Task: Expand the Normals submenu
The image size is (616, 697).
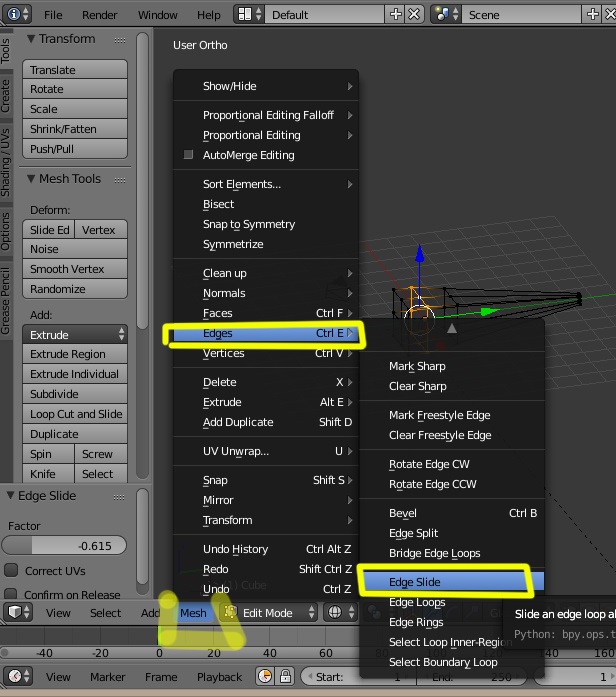Action: tap(266, 293)
